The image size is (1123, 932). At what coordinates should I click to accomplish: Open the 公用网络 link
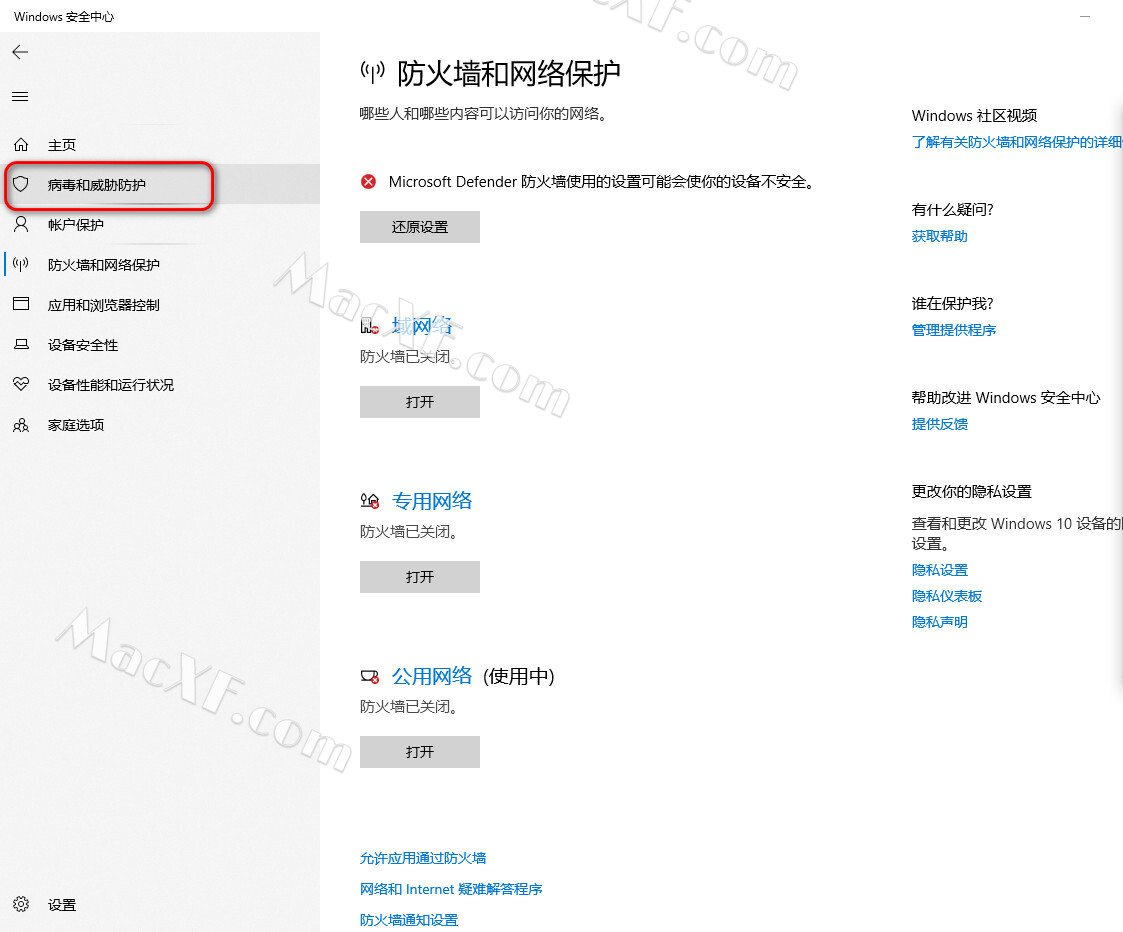pyautogui.click(x=432, y=676)
